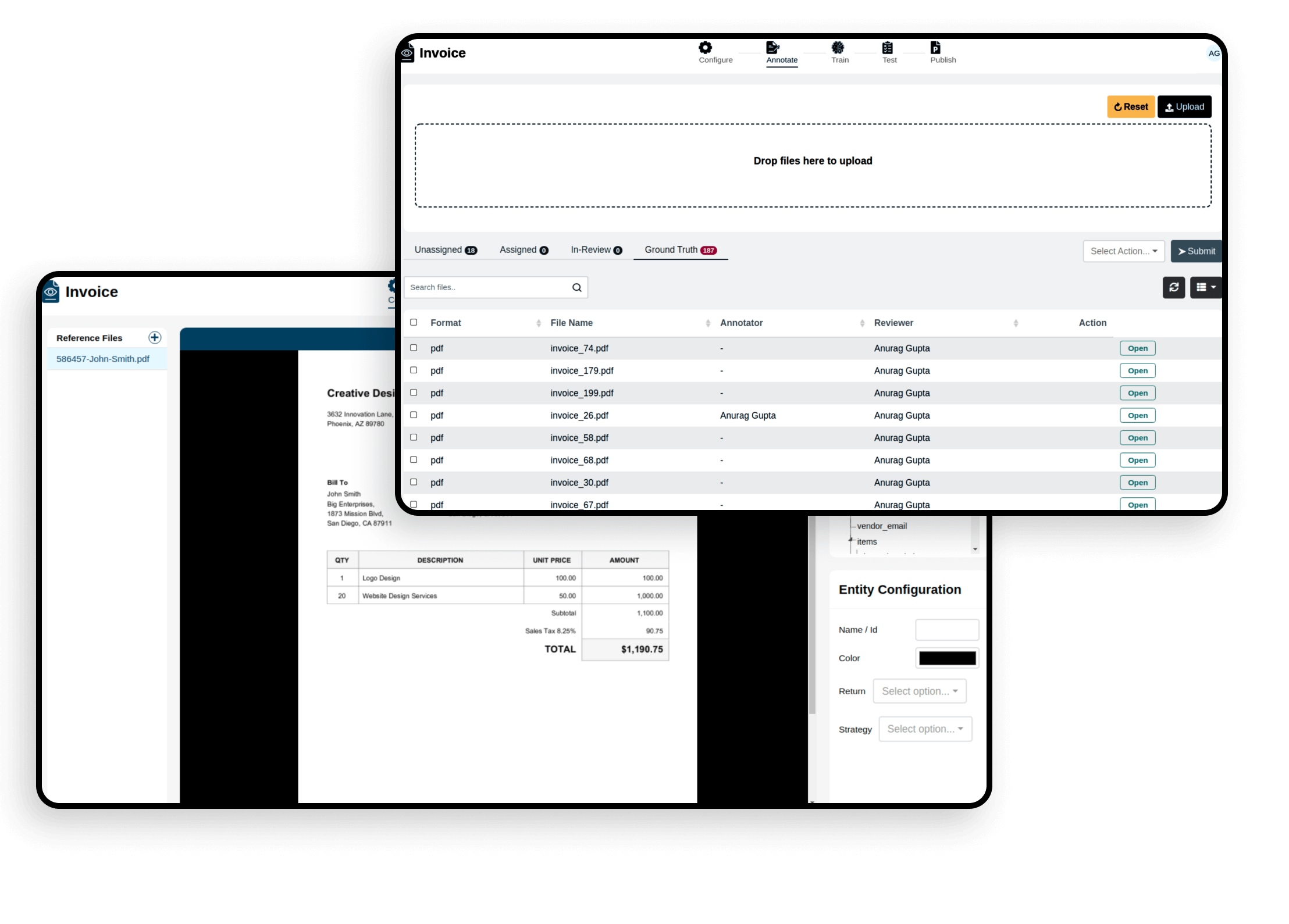Switch to the In-Review tab

click(596, 250)
